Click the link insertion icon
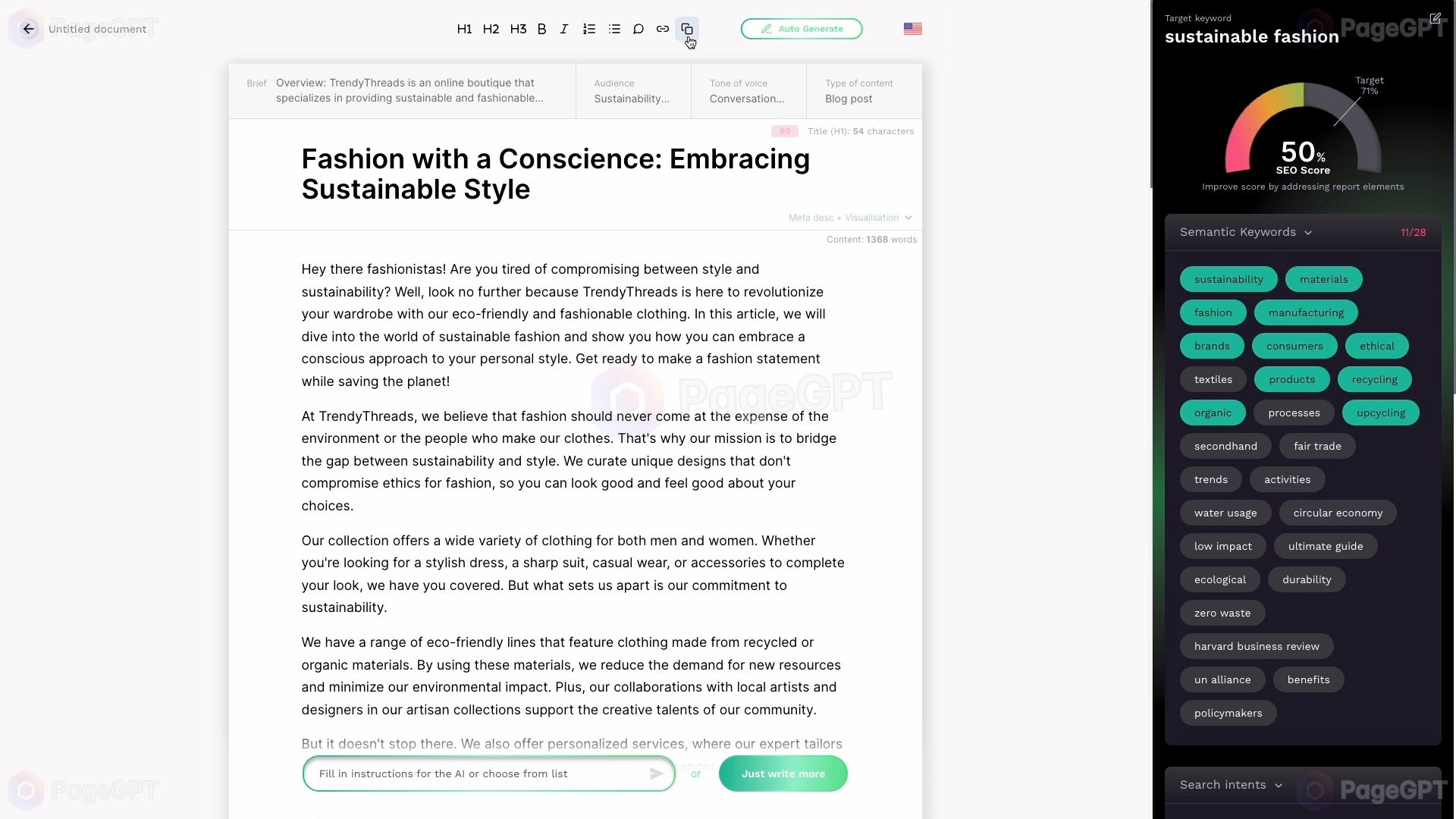Viewport: 1456px width, 819px height. pyautogui.click(x=662, y=28)
